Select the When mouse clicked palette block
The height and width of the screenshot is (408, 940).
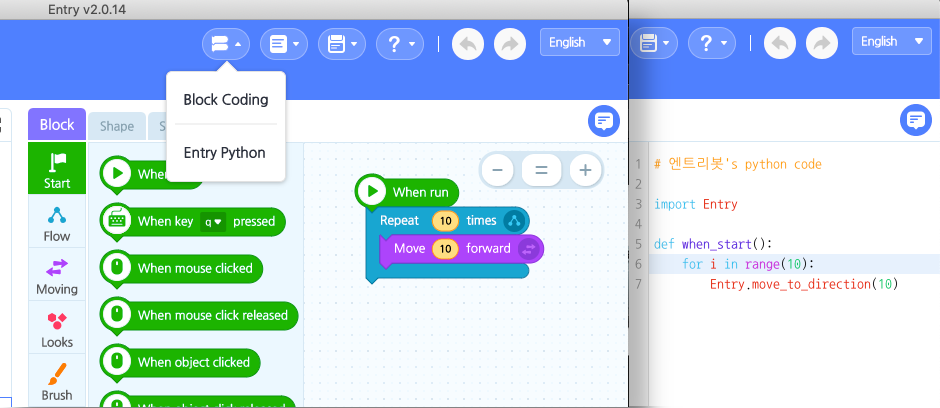coord(181,268)
